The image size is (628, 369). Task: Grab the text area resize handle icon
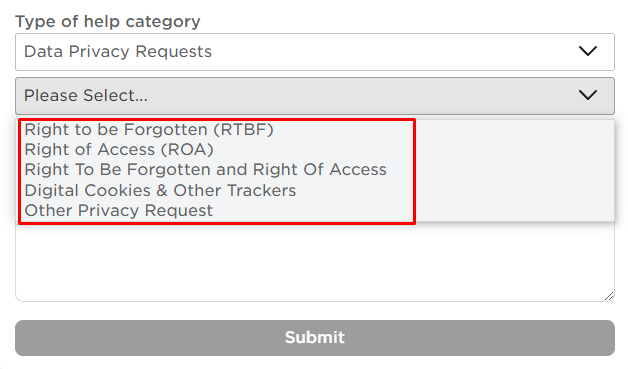609,296
